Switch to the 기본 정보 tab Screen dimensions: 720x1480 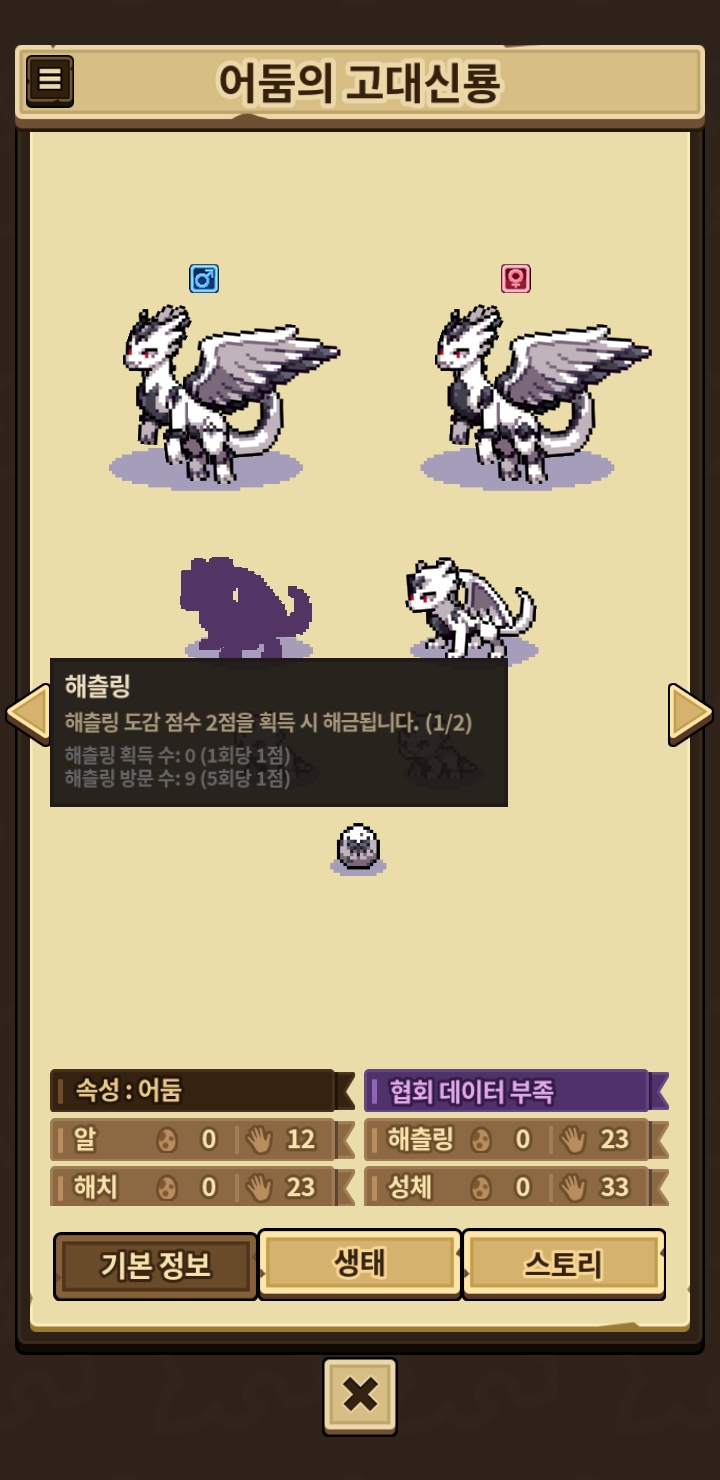tap(156, 1266)
